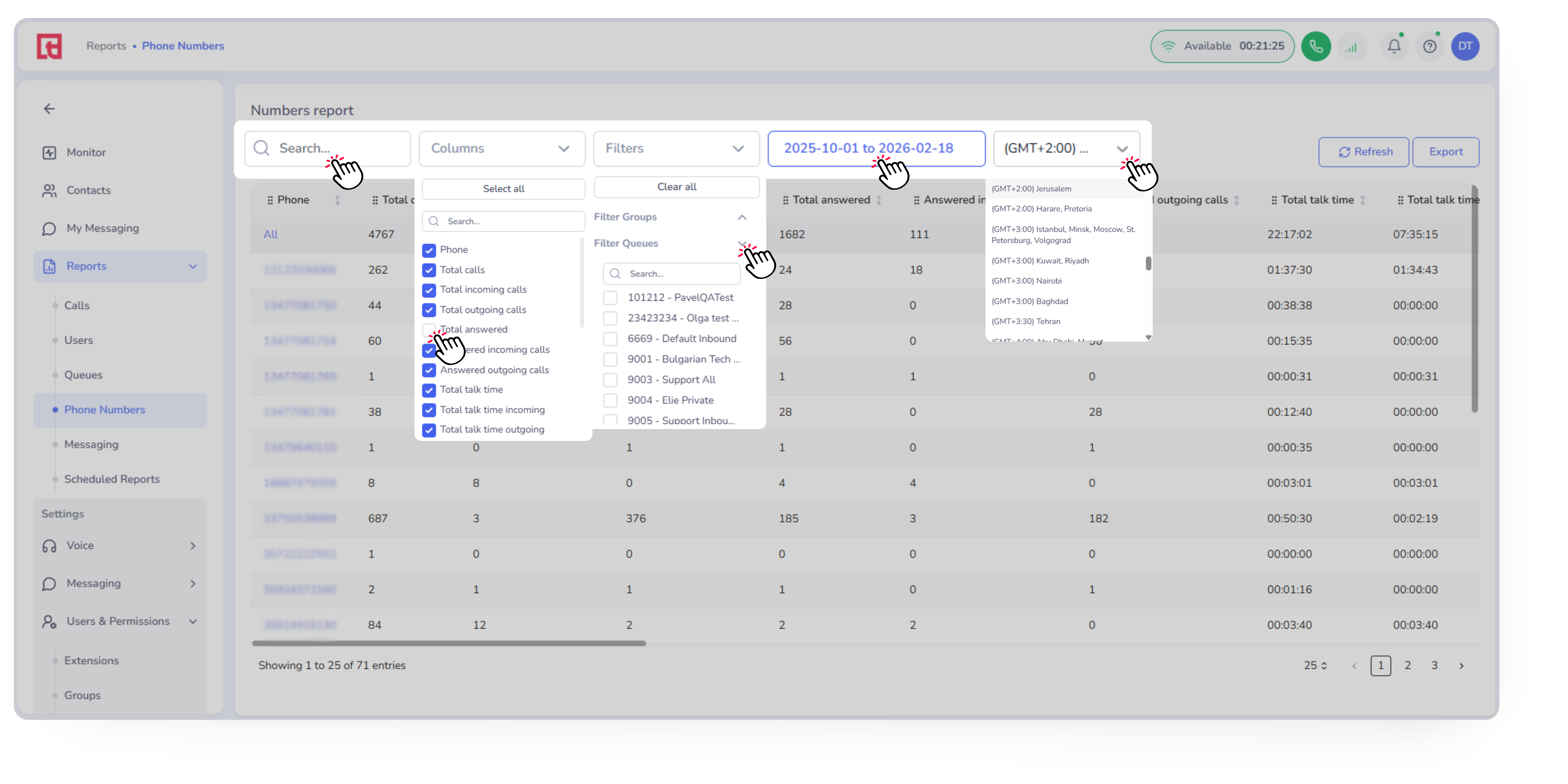Click the Contacts sidebar icon
Screen dimensions: 1568x784
[49, 191]
